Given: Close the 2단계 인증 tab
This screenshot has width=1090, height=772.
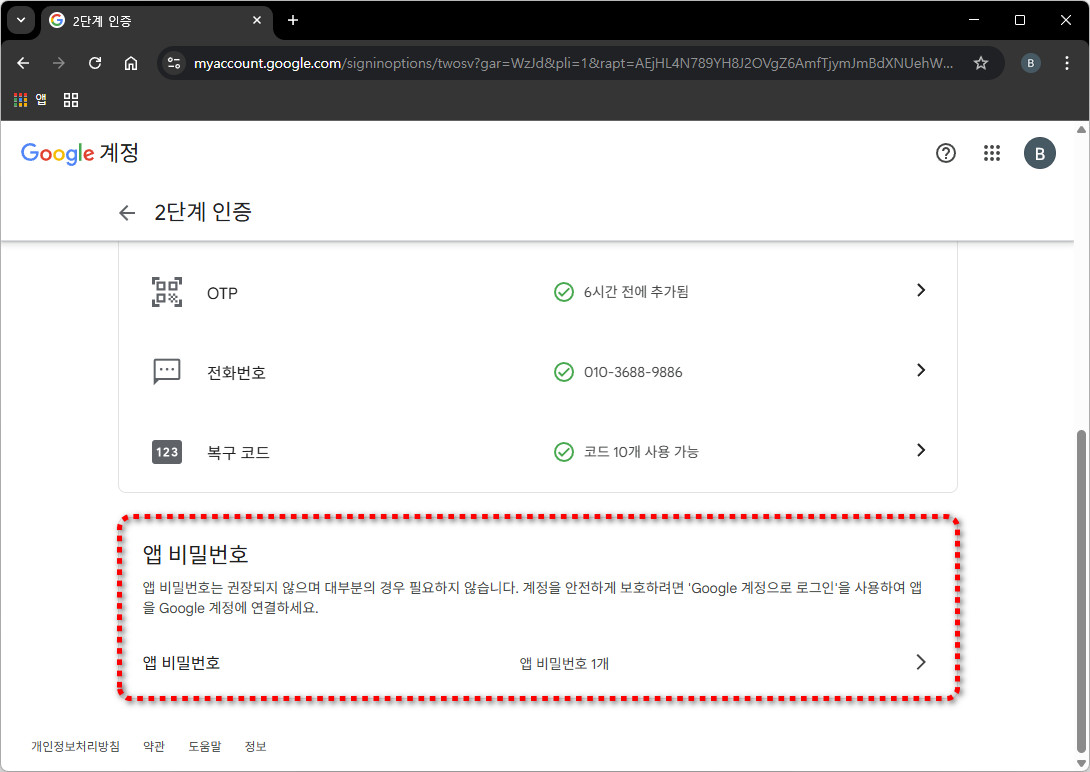Looking at the screenshot, I should pos(257,20).
